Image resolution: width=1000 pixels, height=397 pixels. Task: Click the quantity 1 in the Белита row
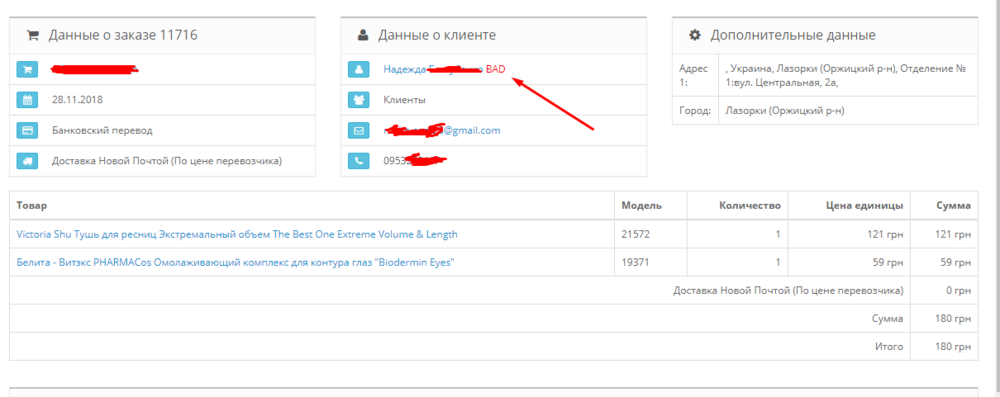778,262
